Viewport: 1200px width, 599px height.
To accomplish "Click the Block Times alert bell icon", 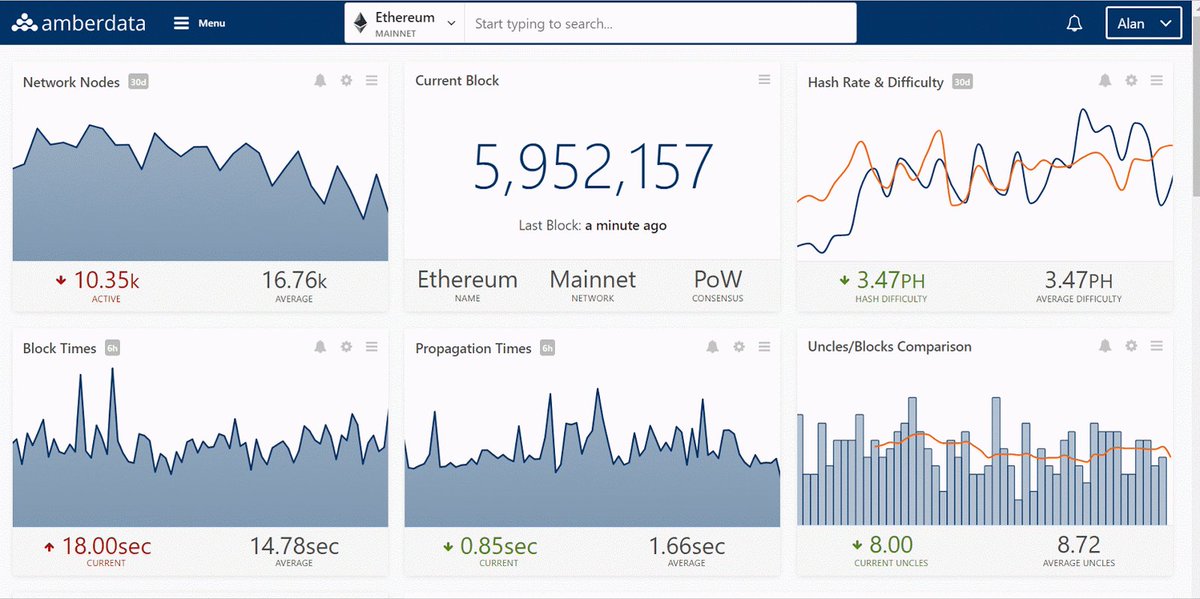I will click(x=320, y=347).
